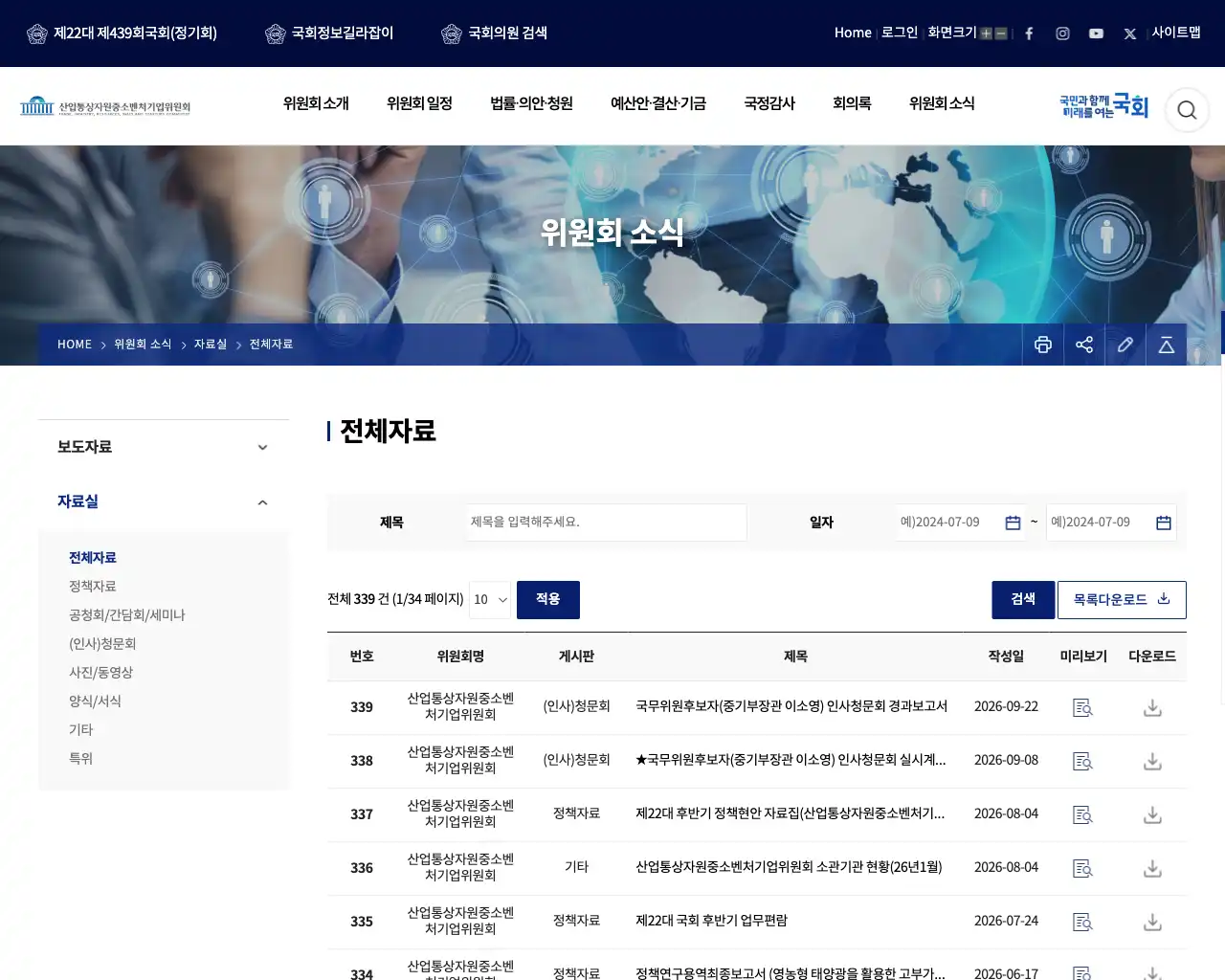Download document number 339
Image resolution: width=1225 pixels, height=980 pixels.
1152,708
